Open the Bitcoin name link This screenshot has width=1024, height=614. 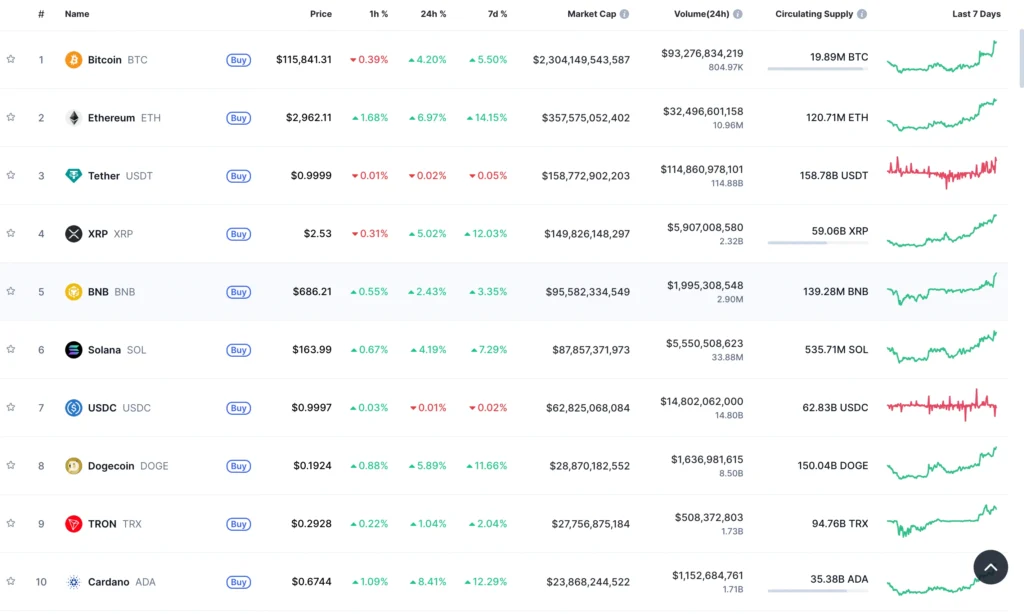(x=104, y=60)
